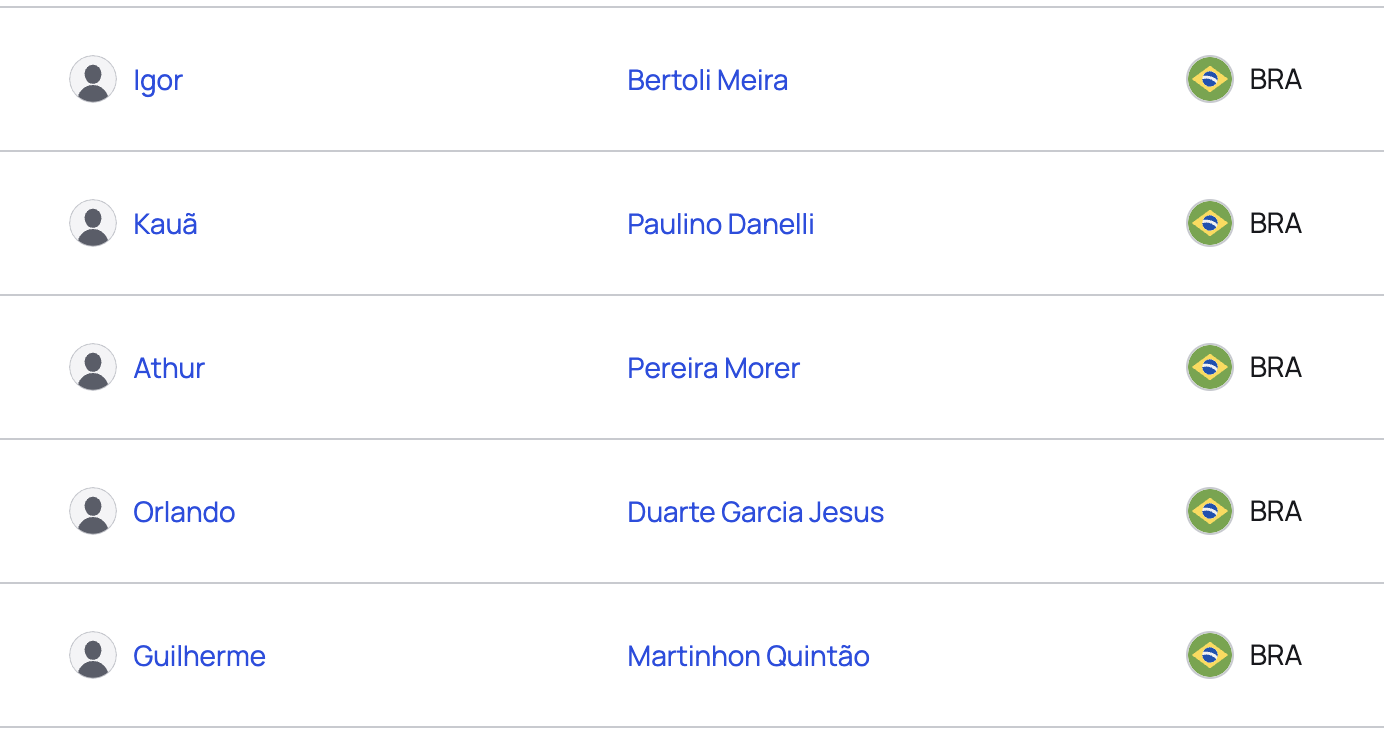Click the Brazil flag in Guilherme's row

click(x=1210, y=655)
